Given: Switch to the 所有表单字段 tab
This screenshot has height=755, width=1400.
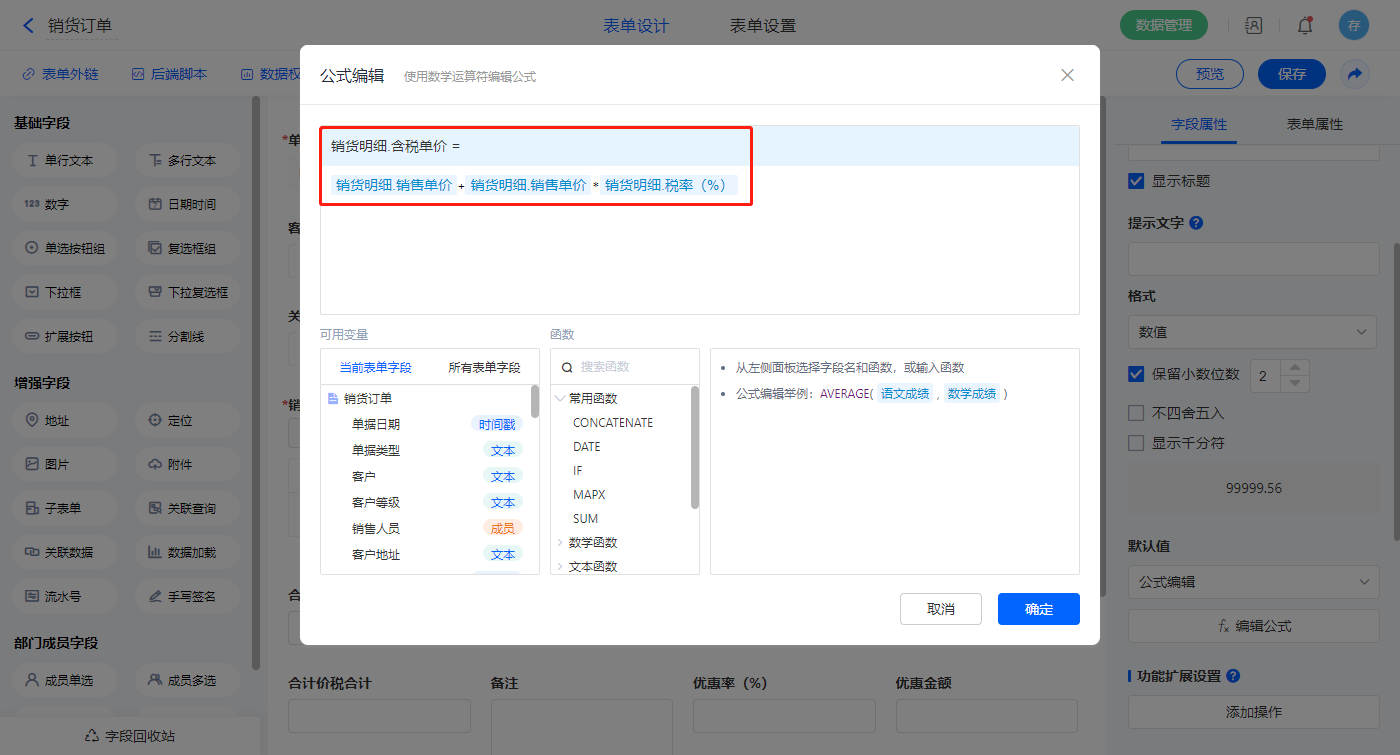Looking at the screenshot, I should point(484,368).
